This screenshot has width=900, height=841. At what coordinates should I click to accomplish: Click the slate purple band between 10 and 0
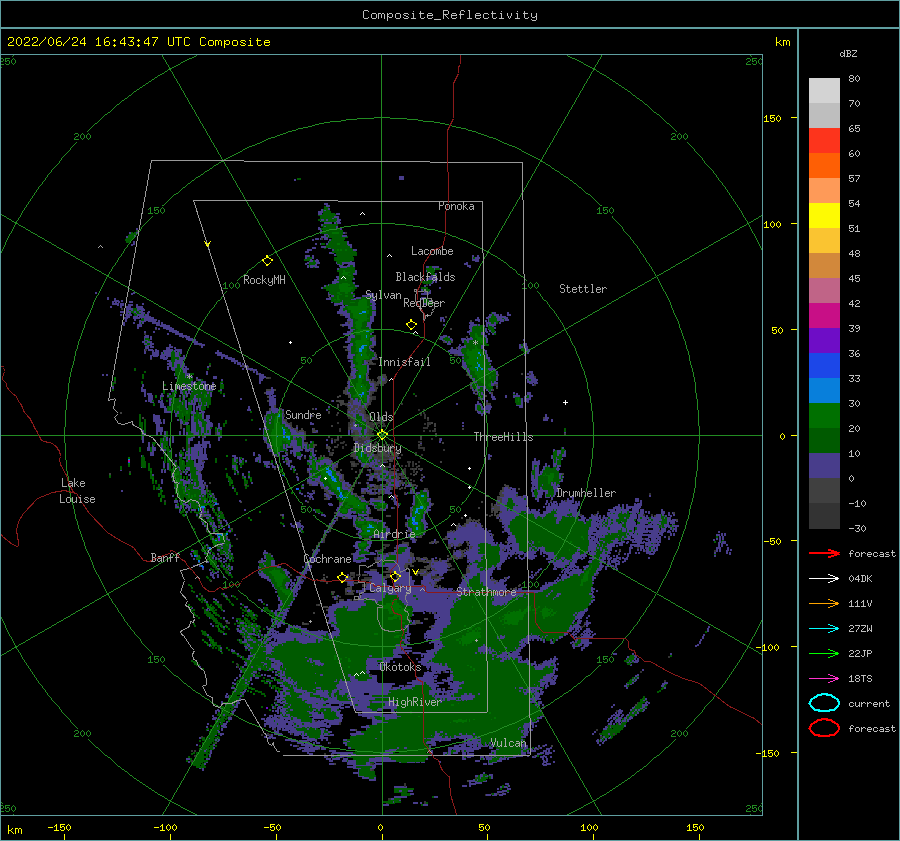tap(824, 466)
